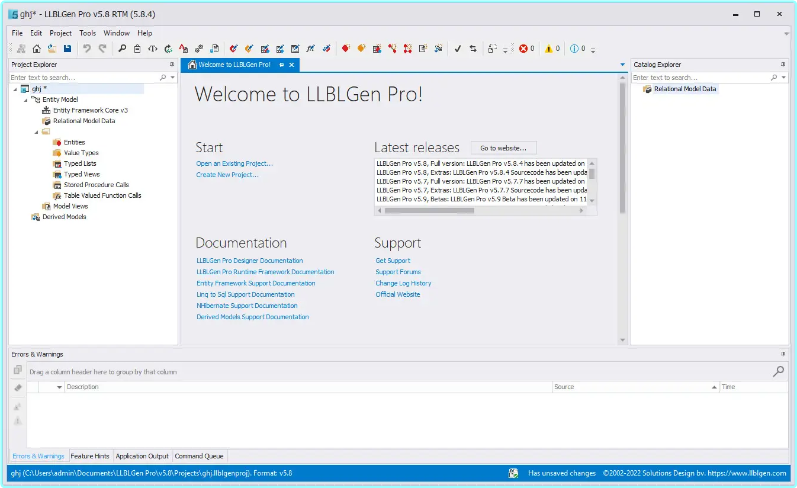
Task: Click the eraser clear icon in Errors panel
Action: pos(18,388)
